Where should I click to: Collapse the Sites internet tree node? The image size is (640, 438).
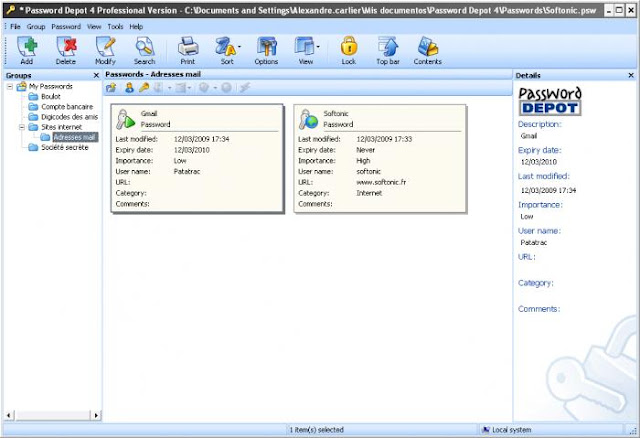tap(22, 127)
